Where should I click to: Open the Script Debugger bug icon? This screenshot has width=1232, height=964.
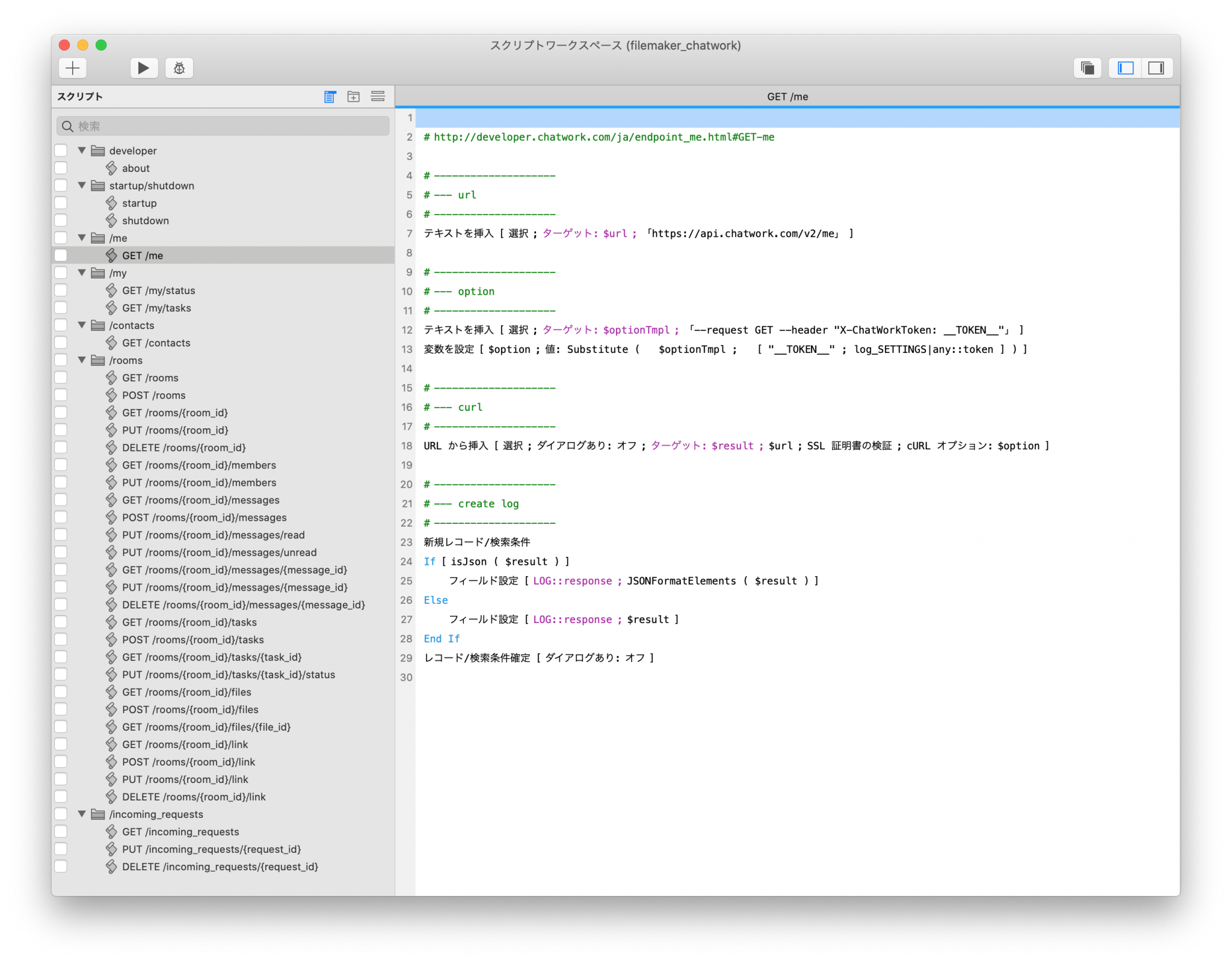(179, 68)
